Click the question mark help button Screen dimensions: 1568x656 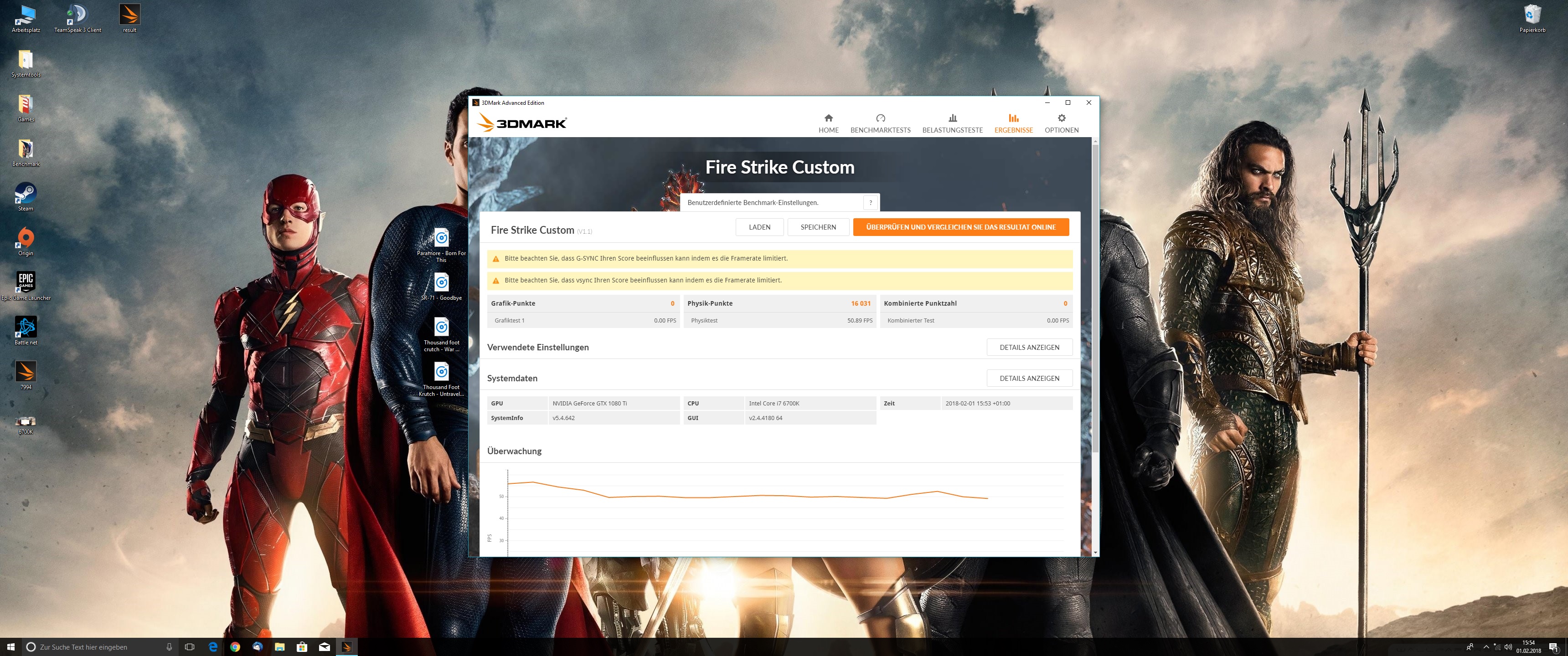point(871,203)
